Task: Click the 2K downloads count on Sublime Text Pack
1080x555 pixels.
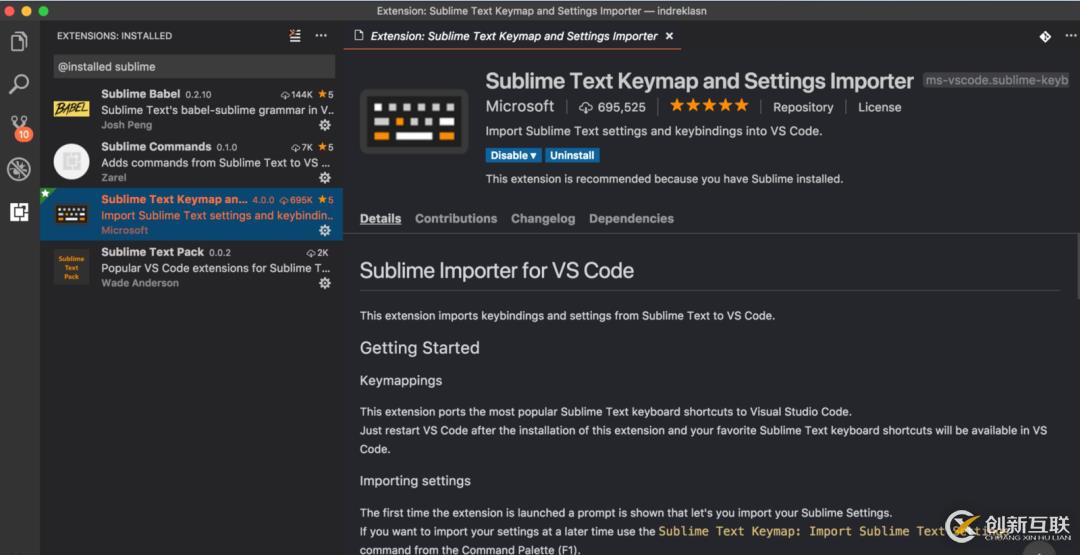Action: click(x=318, y=253)
